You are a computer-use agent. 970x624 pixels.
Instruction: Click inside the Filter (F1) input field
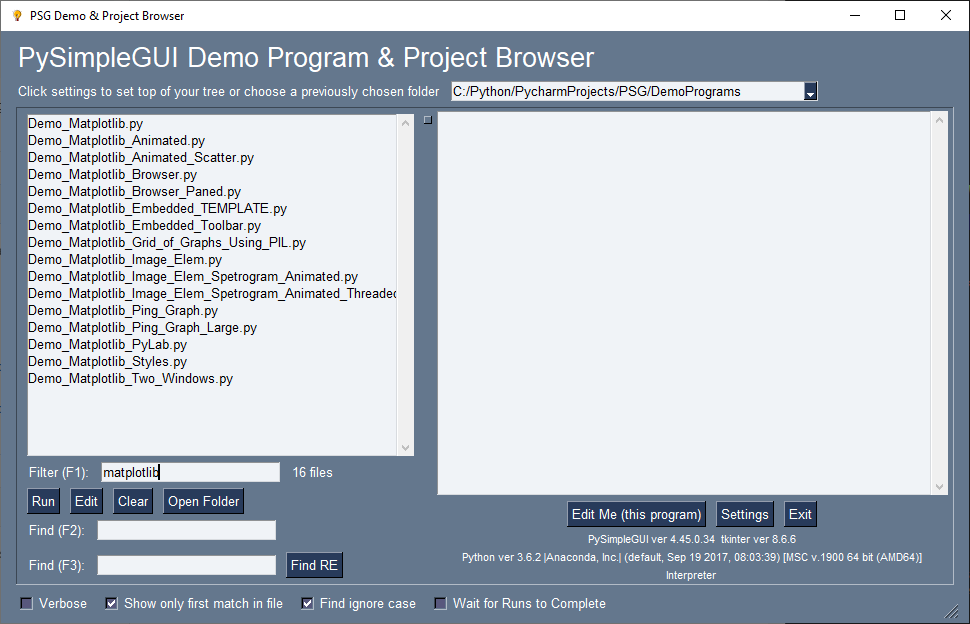click(190, 471)
